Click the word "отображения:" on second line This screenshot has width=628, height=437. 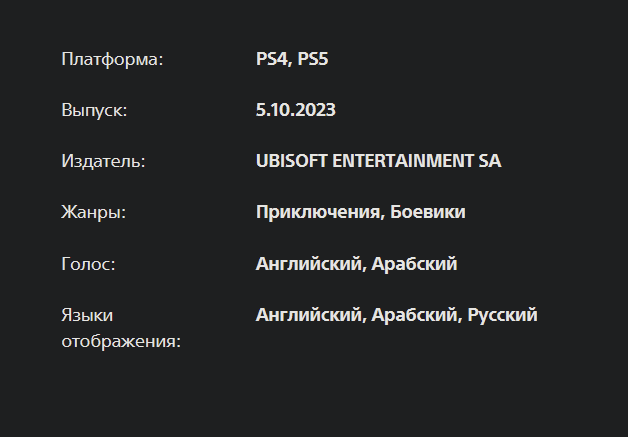coord(121,342)
